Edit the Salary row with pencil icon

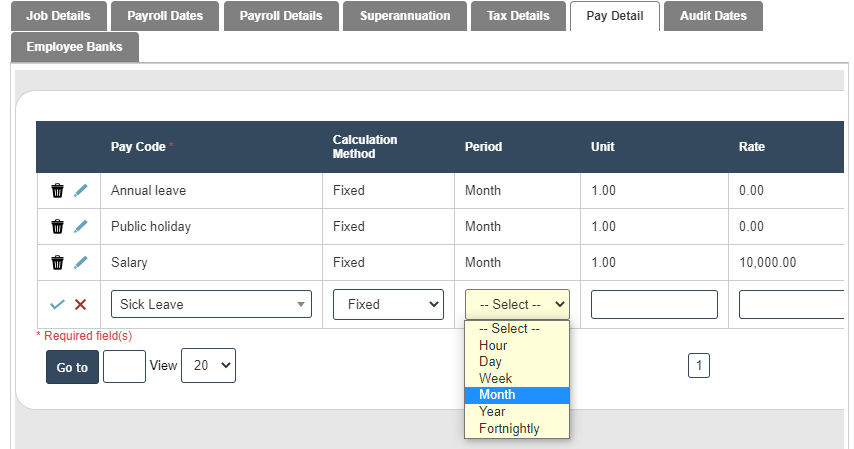pos(81,262)
